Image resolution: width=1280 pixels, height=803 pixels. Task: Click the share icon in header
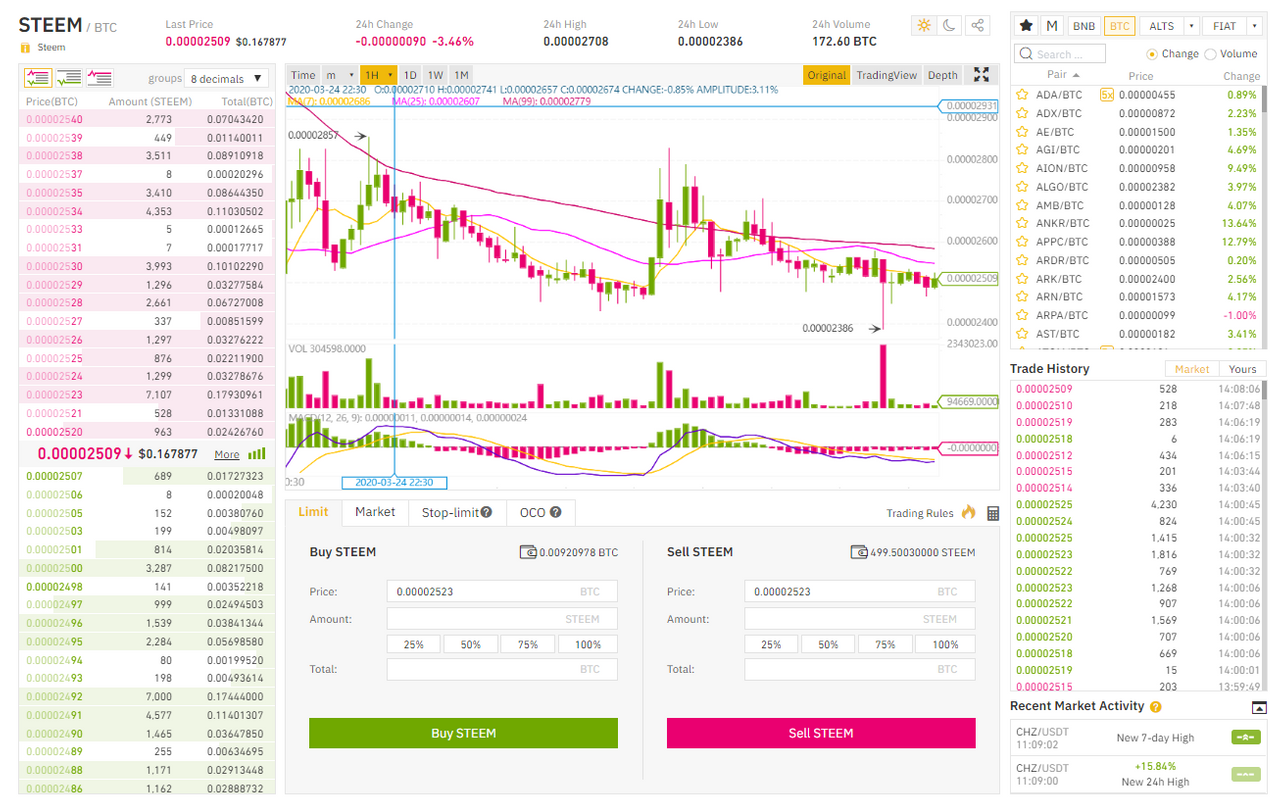[978, 25]
